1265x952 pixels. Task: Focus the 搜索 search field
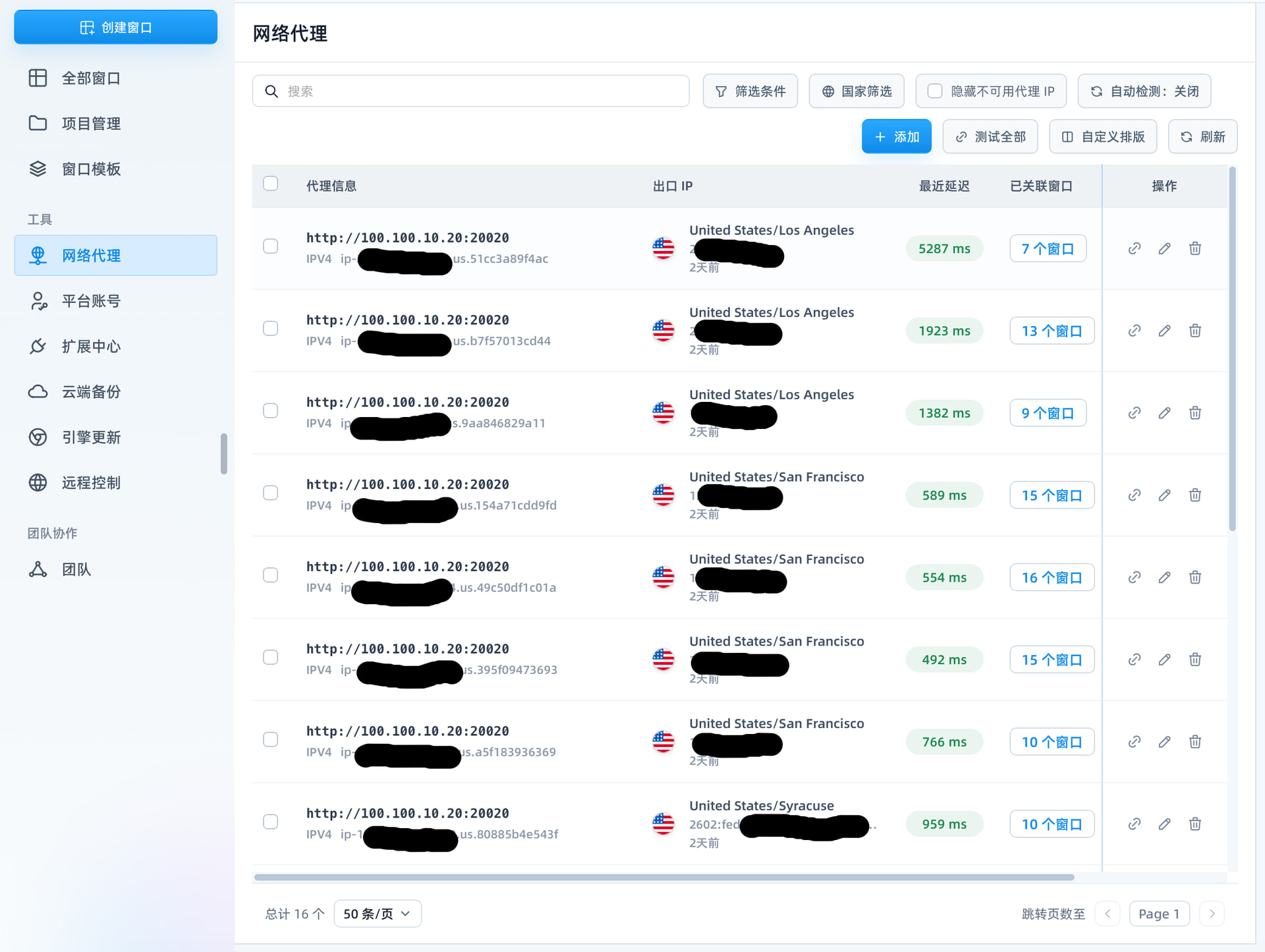pyautogui.click(x=470, y=91)
